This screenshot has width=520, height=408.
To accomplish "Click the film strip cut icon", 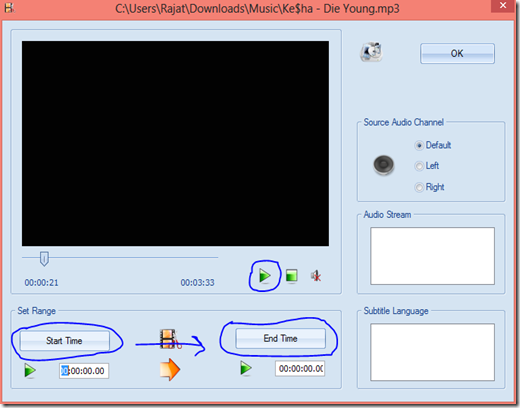I will pyautogui.click(x=170, y=339).
